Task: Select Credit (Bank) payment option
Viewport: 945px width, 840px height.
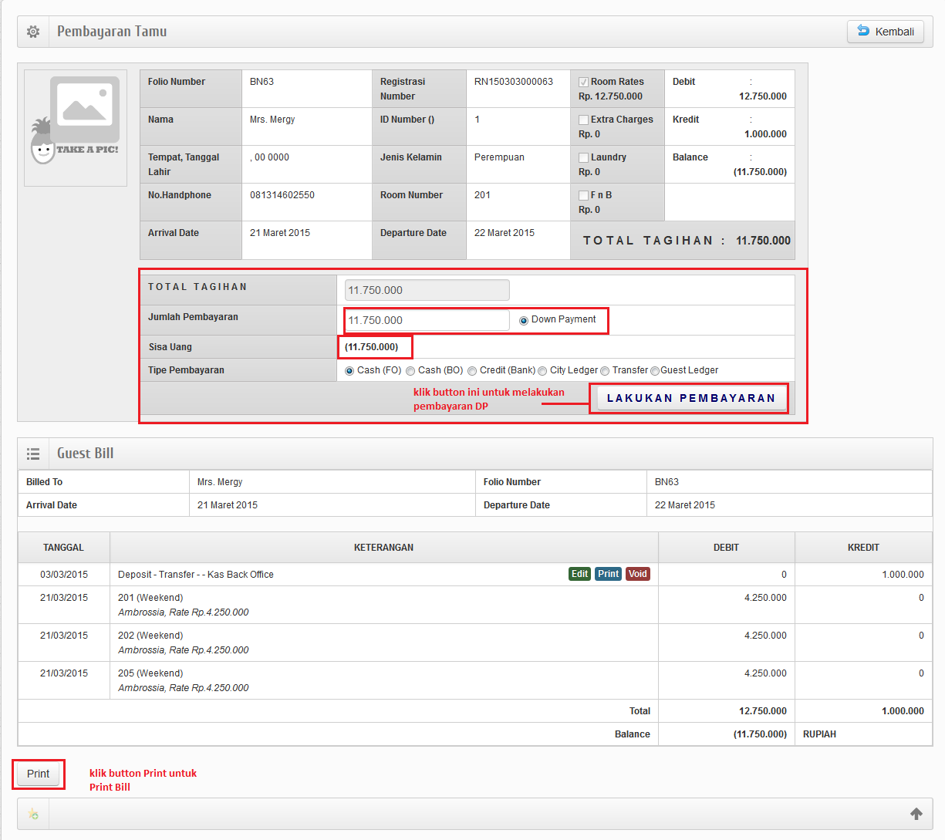Action: [472, 371]
